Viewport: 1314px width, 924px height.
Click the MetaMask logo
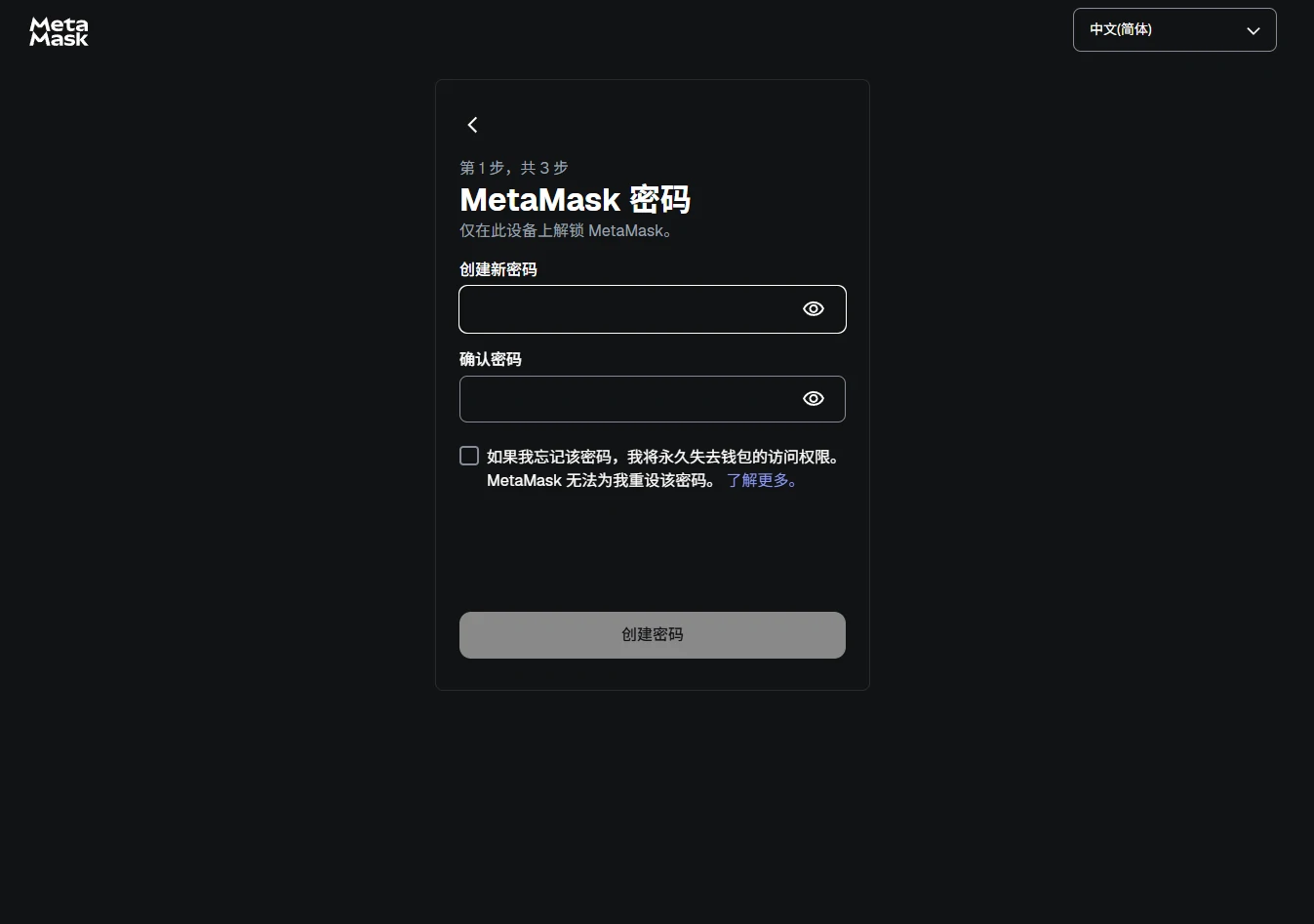click(x=59, y=32)
